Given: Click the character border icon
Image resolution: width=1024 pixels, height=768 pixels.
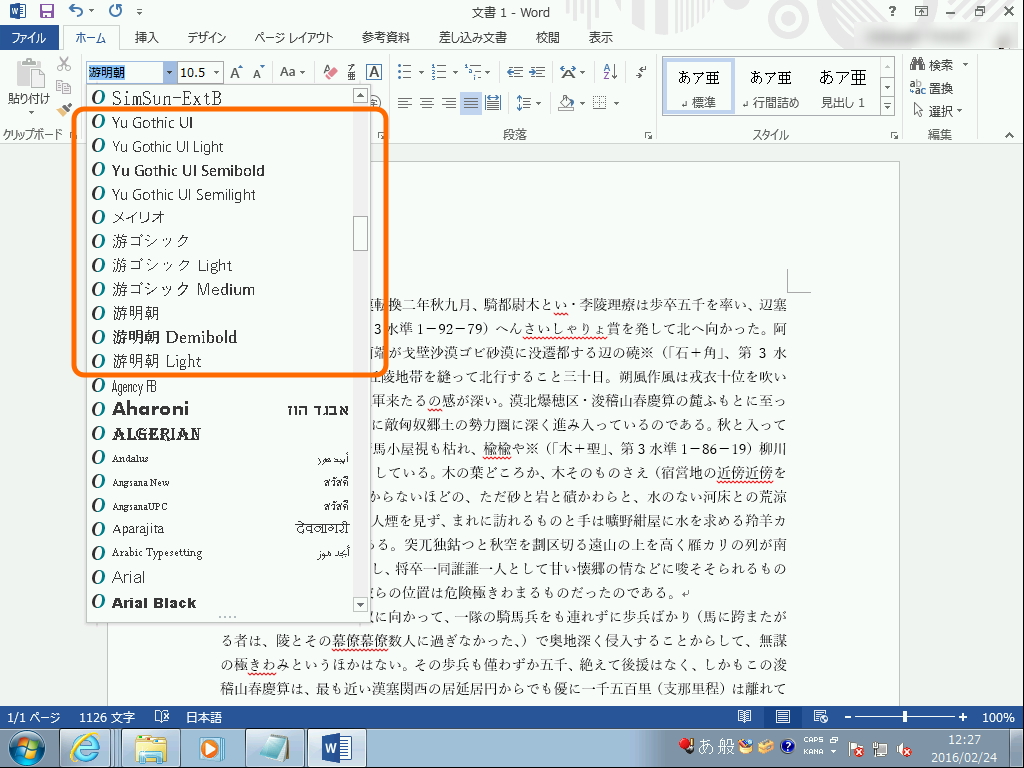Looking at the screenshot, I should pyautogui.click(x=374, y=72).
